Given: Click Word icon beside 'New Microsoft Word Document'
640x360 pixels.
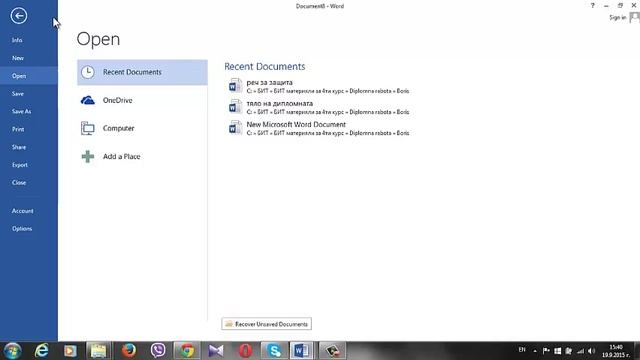Looking at the screenshot, I should 235,128.
